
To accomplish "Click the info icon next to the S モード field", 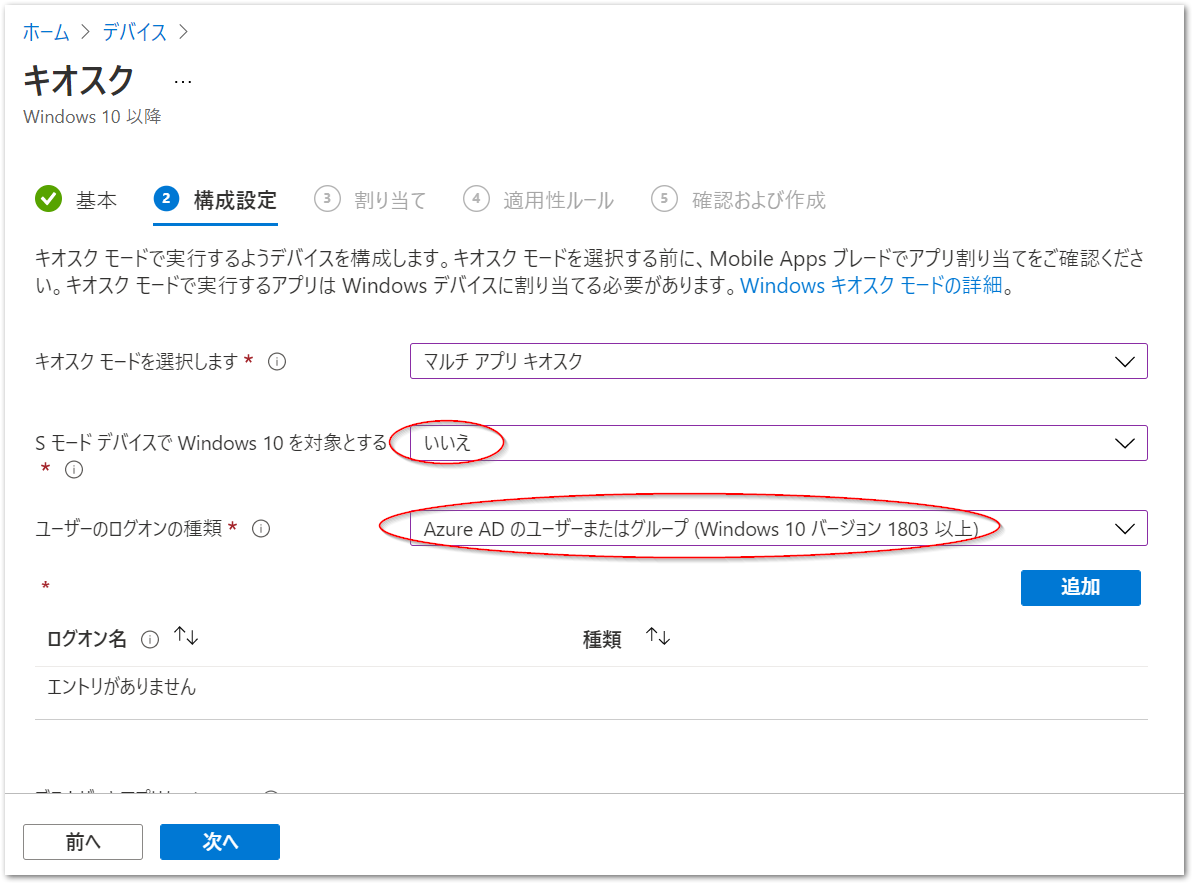I will (74, 470).
